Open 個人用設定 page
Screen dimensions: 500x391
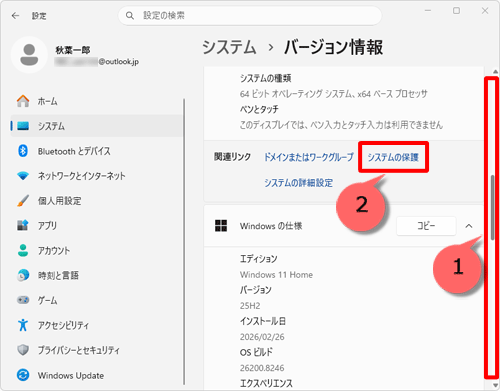[x=97, y=201]
